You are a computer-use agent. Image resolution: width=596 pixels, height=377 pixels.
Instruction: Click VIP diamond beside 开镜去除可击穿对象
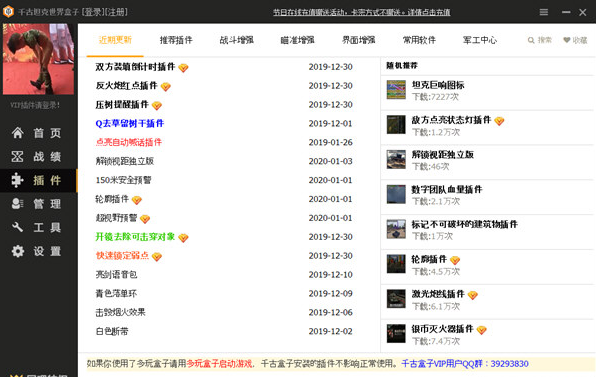click(x=183, y=238)
